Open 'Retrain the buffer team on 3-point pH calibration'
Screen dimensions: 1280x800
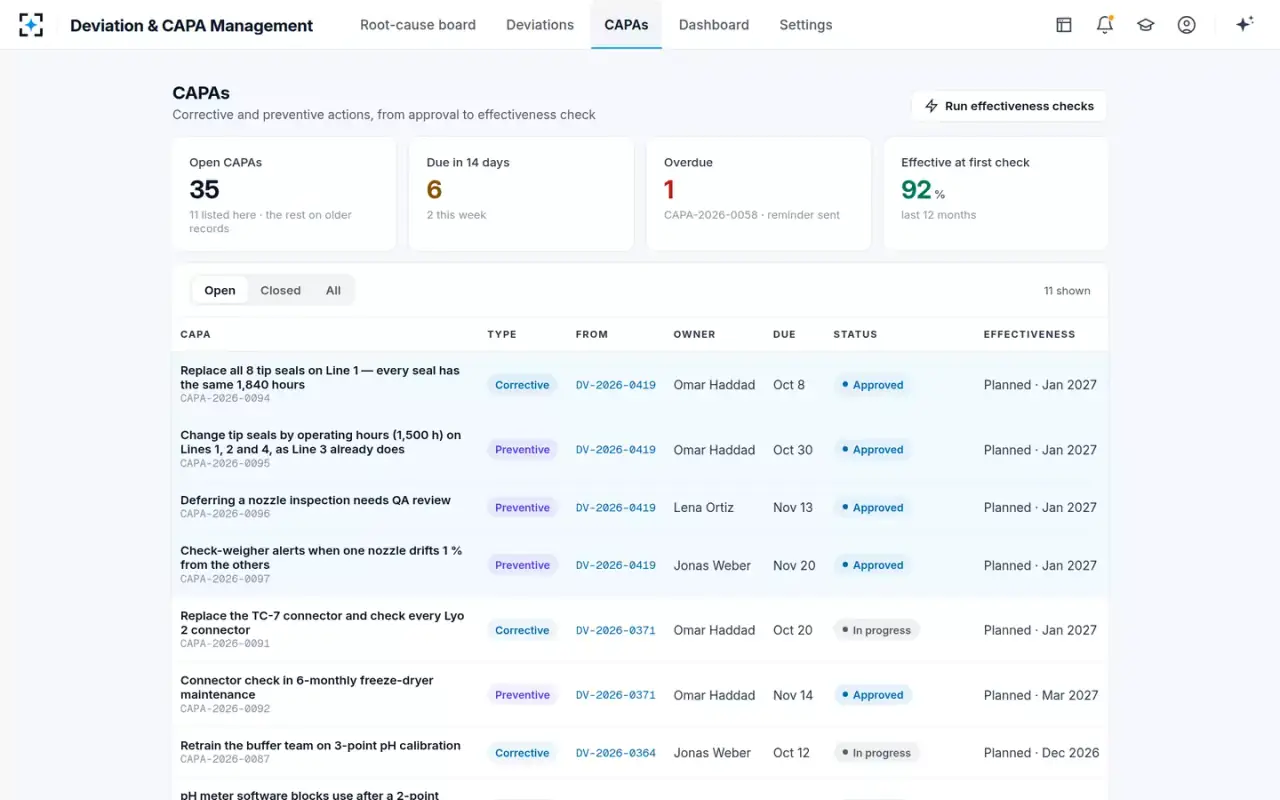click(320, 745)
